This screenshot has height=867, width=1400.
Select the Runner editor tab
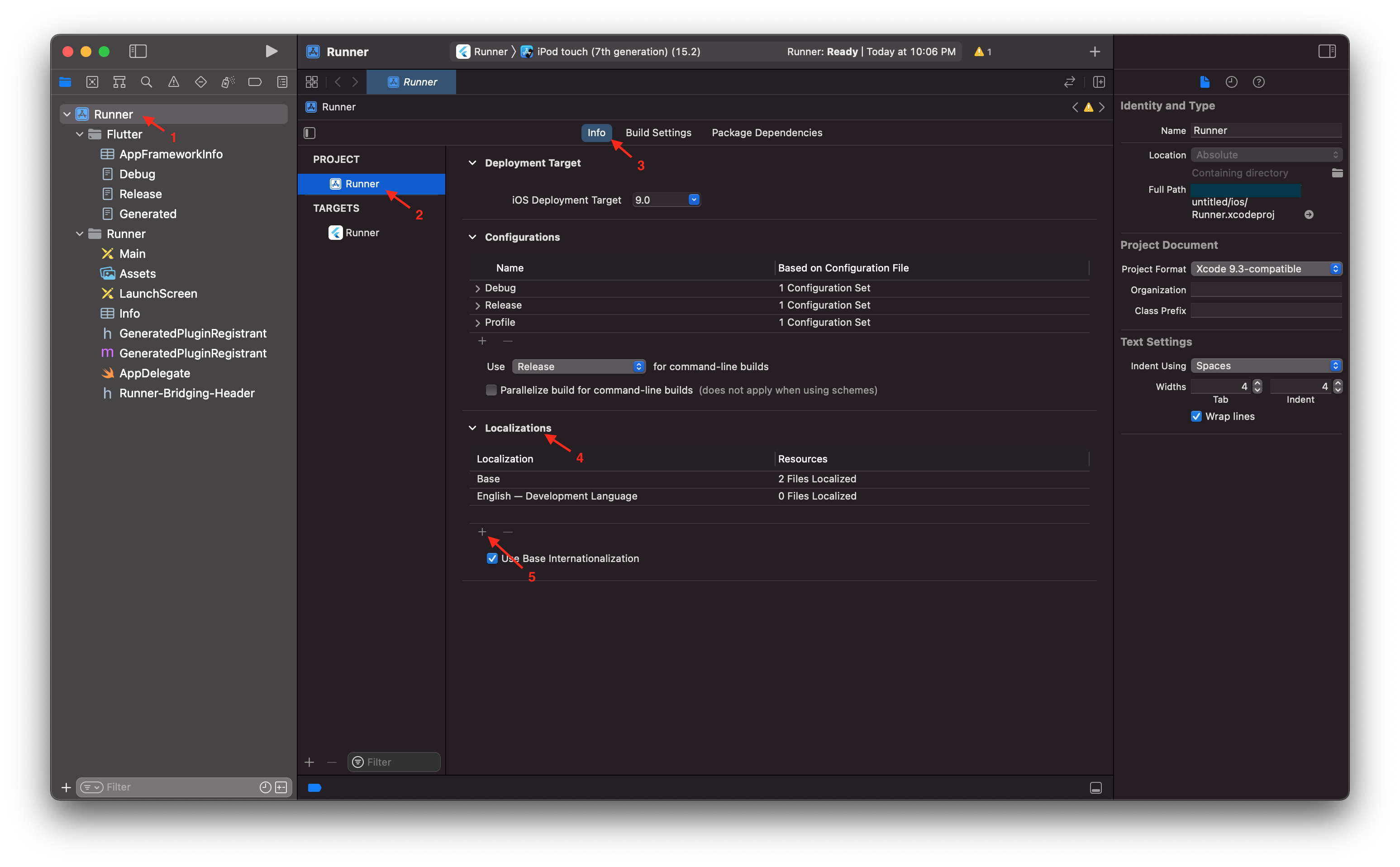[411, 82]
